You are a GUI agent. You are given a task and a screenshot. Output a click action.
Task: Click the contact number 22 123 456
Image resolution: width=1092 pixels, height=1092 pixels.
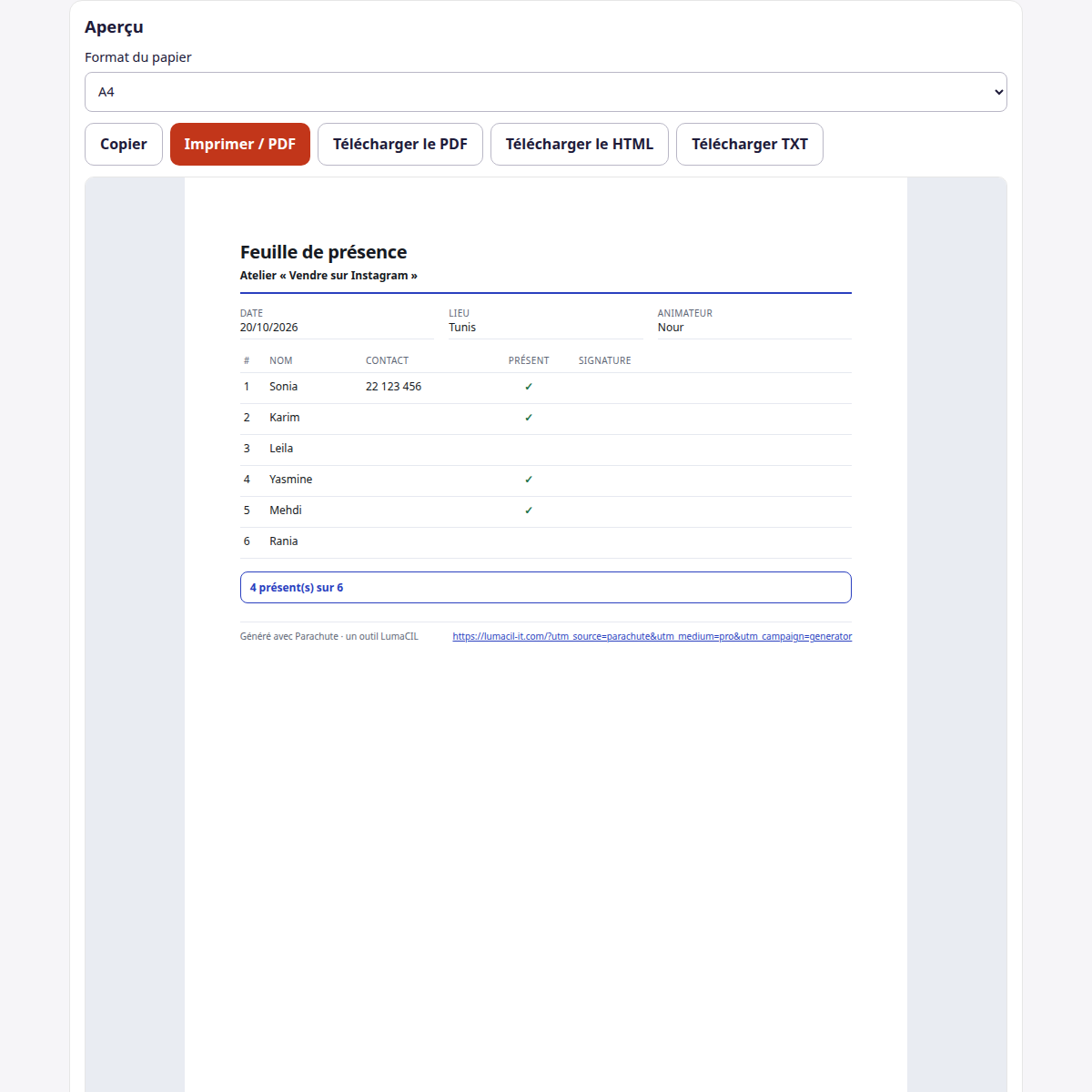(393, 387)
